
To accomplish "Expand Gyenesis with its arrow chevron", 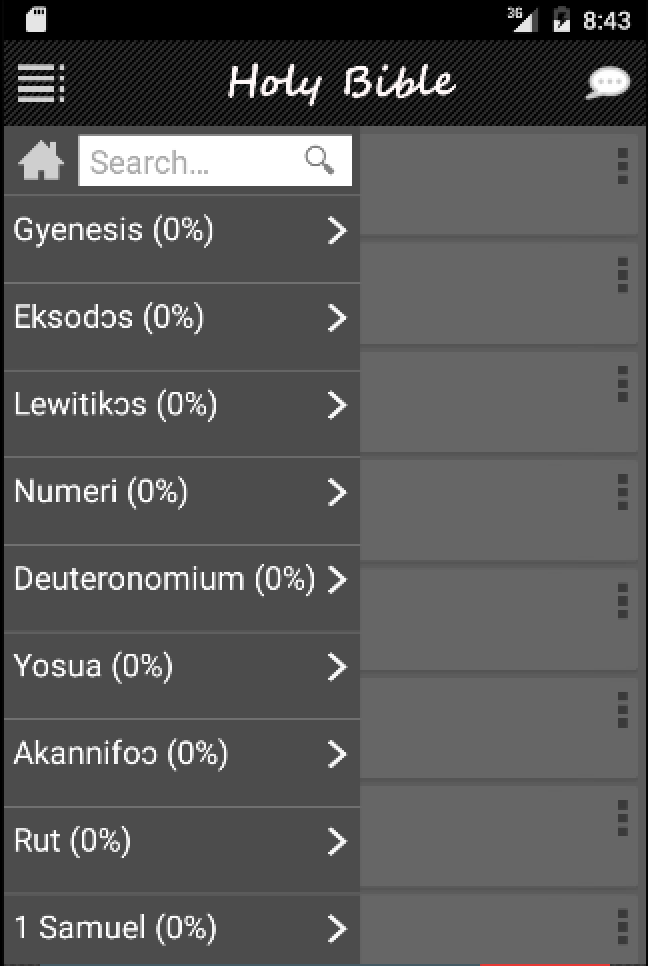I will [337, 231].
